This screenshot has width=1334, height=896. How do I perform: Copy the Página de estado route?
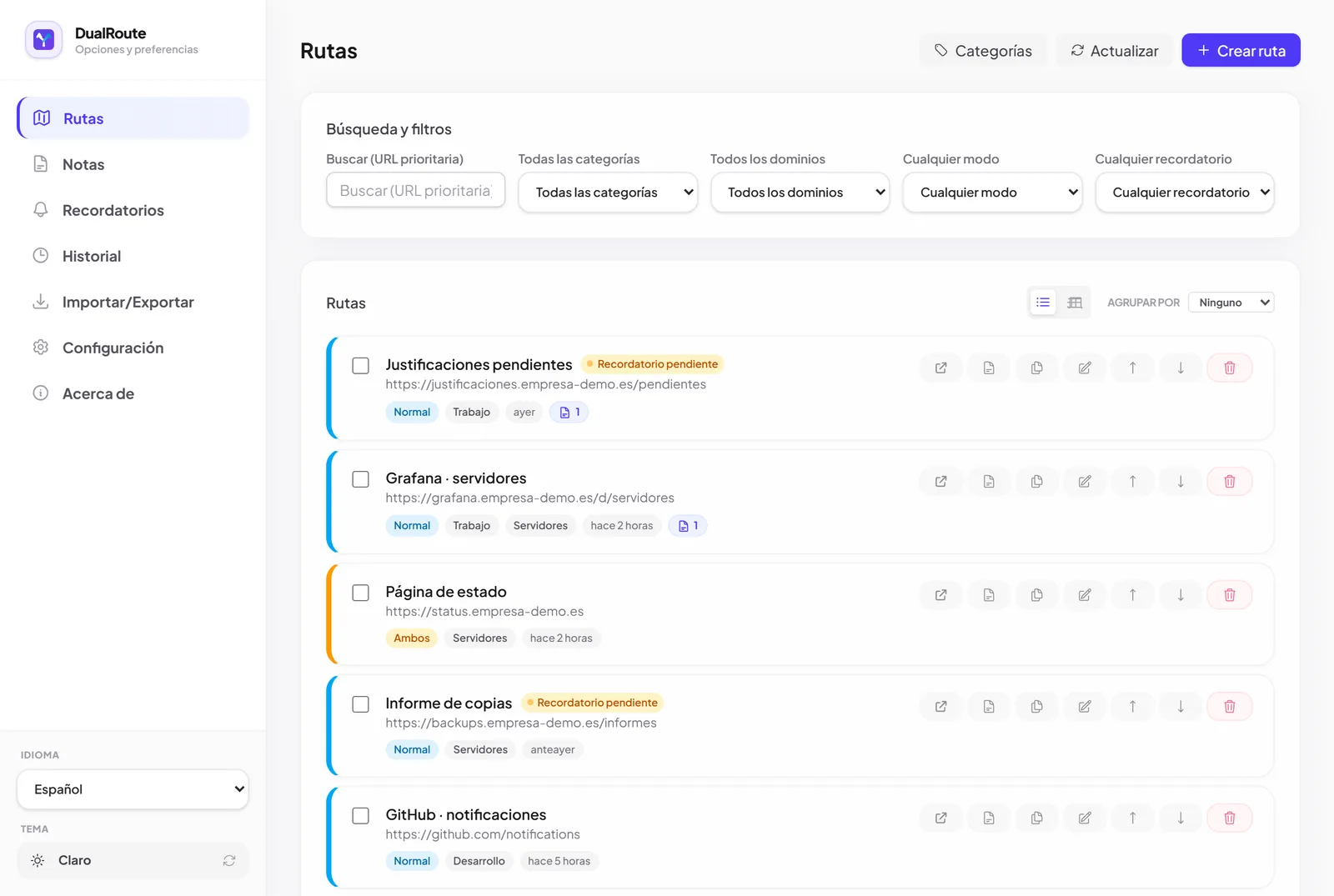tap(1036, 594)
